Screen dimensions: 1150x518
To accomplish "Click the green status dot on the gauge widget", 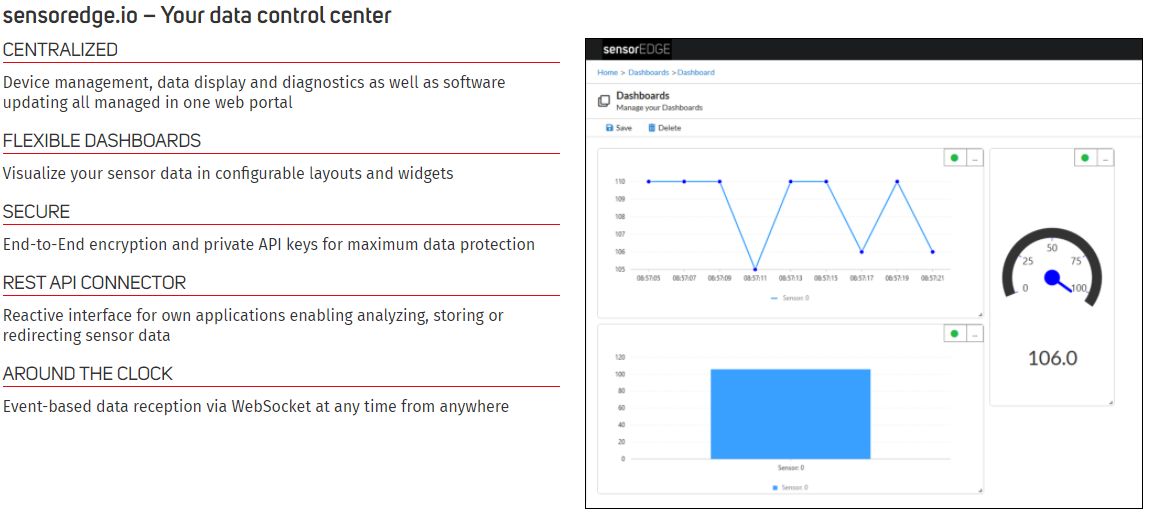I will coord(1085,158).
